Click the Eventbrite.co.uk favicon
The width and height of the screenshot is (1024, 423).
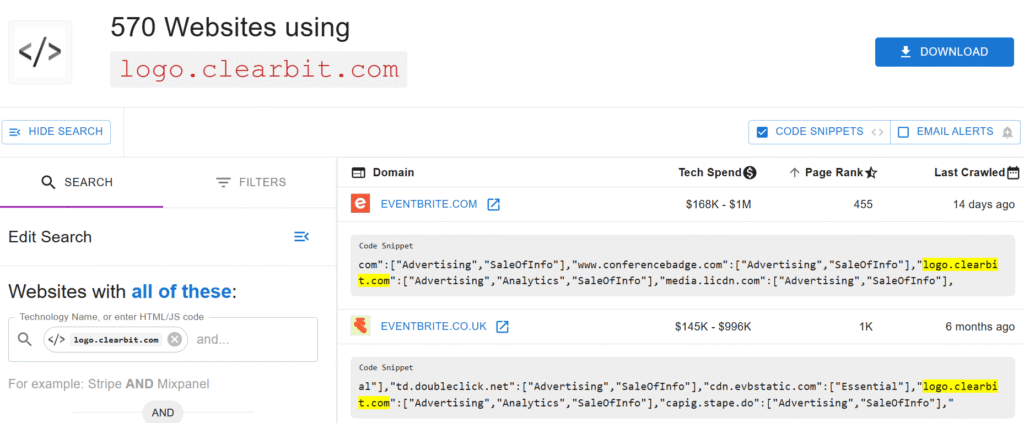coord(360,326)
